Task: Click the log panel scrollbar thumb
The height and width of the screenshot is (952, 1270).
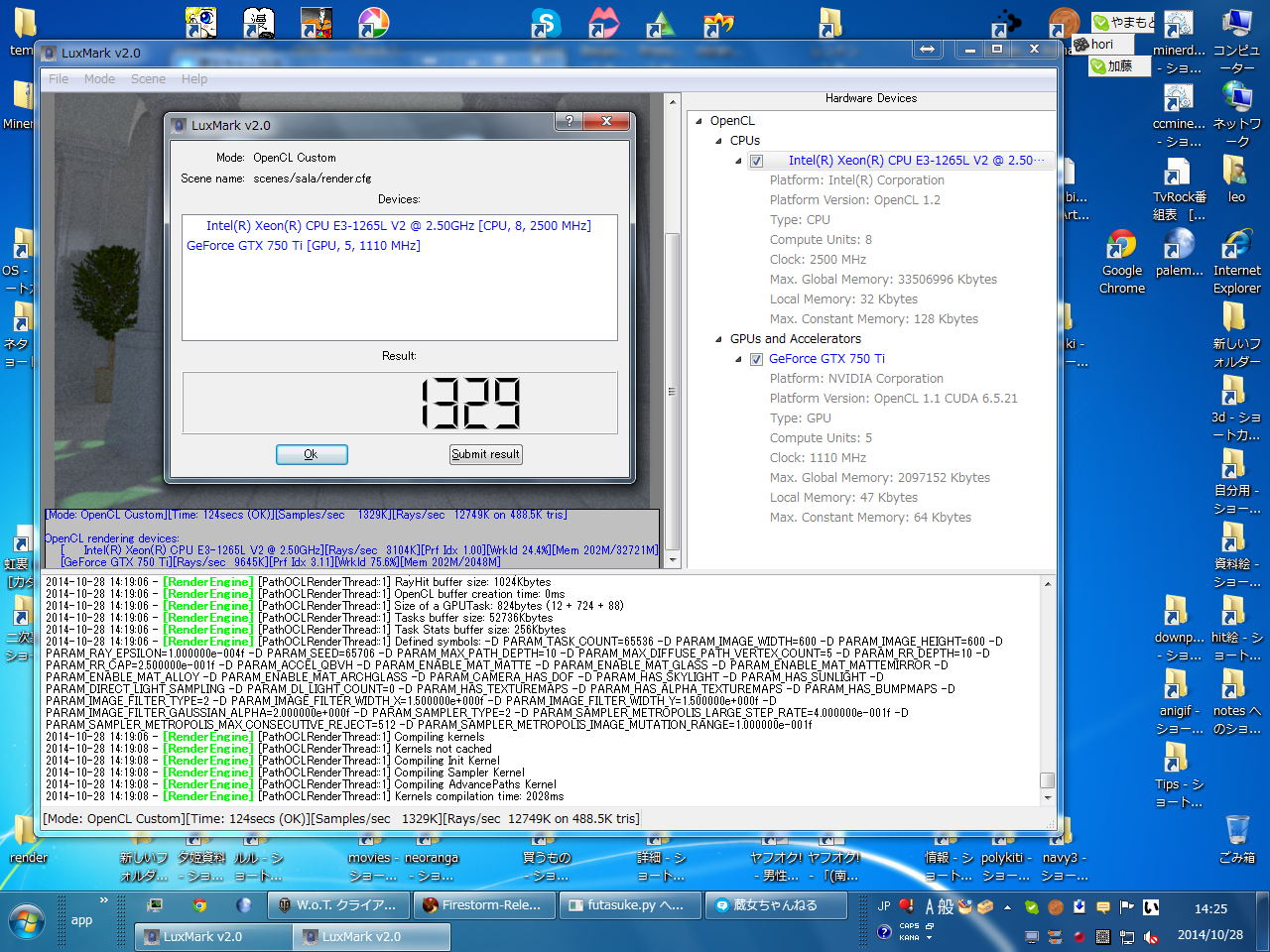Action: 1047,780
